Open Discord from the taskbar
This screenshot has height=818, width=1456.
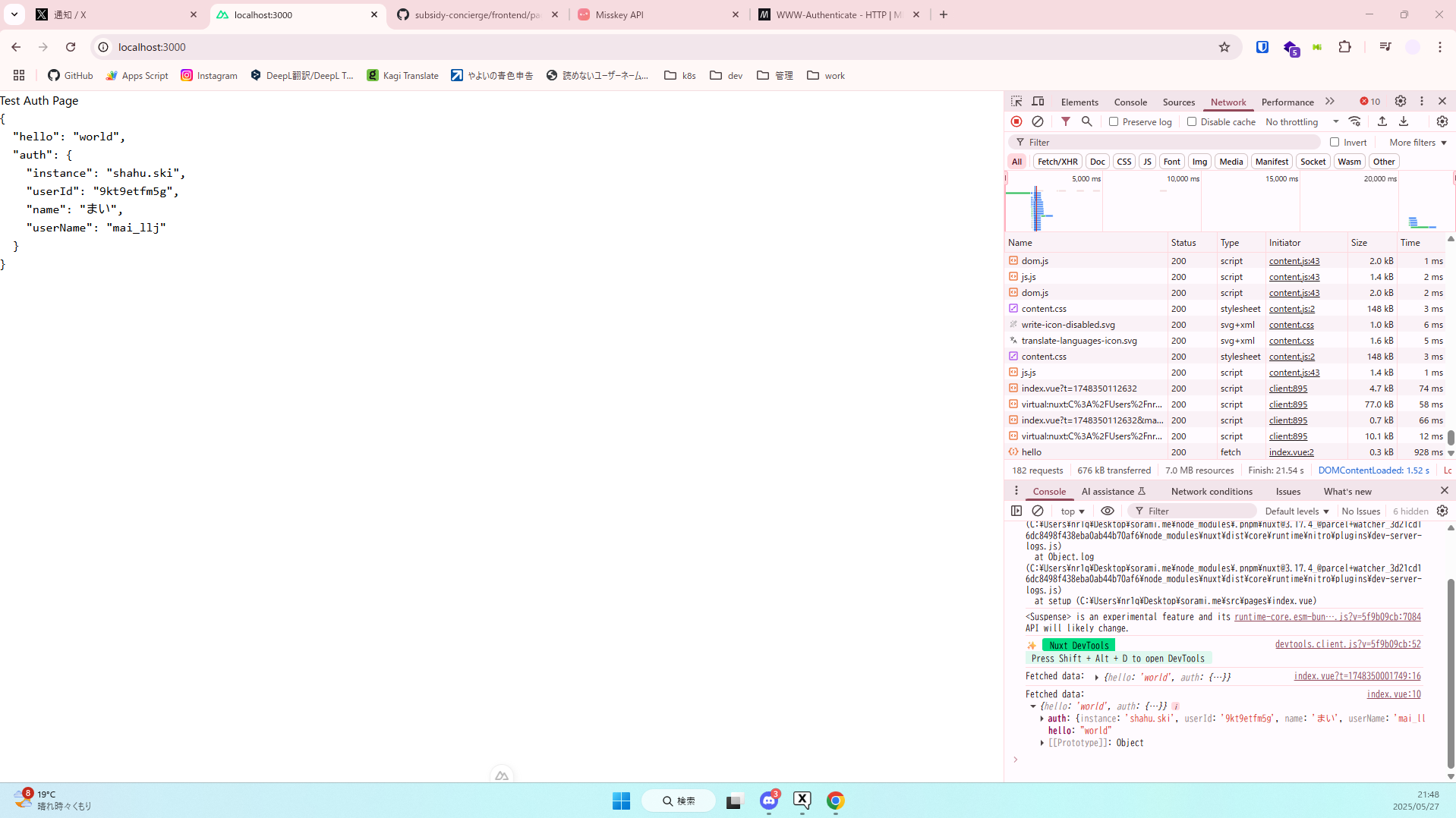[x=769, y=801]
